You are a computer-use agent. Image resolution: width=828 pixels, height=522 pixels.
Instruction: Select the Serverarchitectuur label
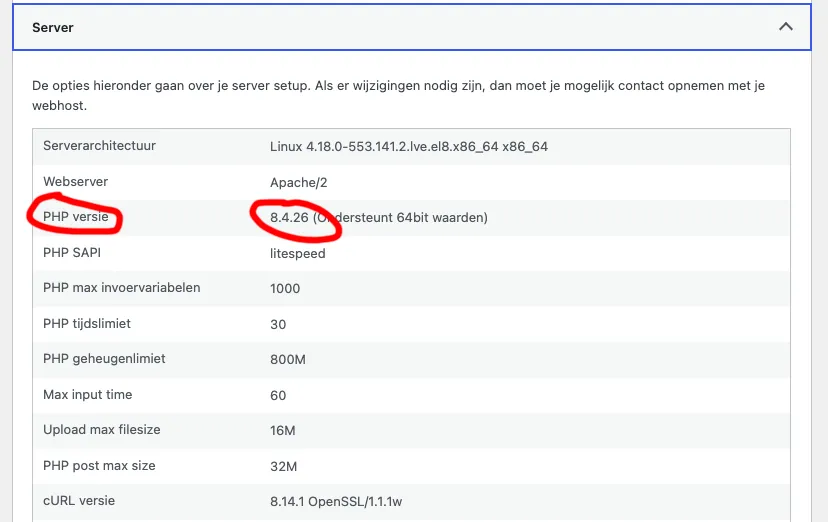pyautogui.click(x=99, y=146)
